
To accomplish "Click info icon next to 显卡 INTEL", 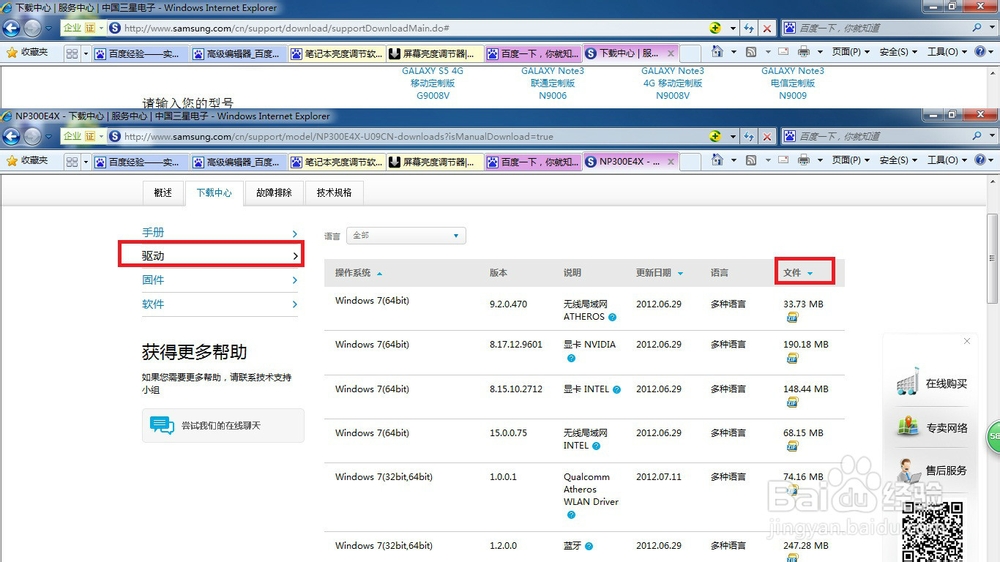I will (x=617, y=390).
